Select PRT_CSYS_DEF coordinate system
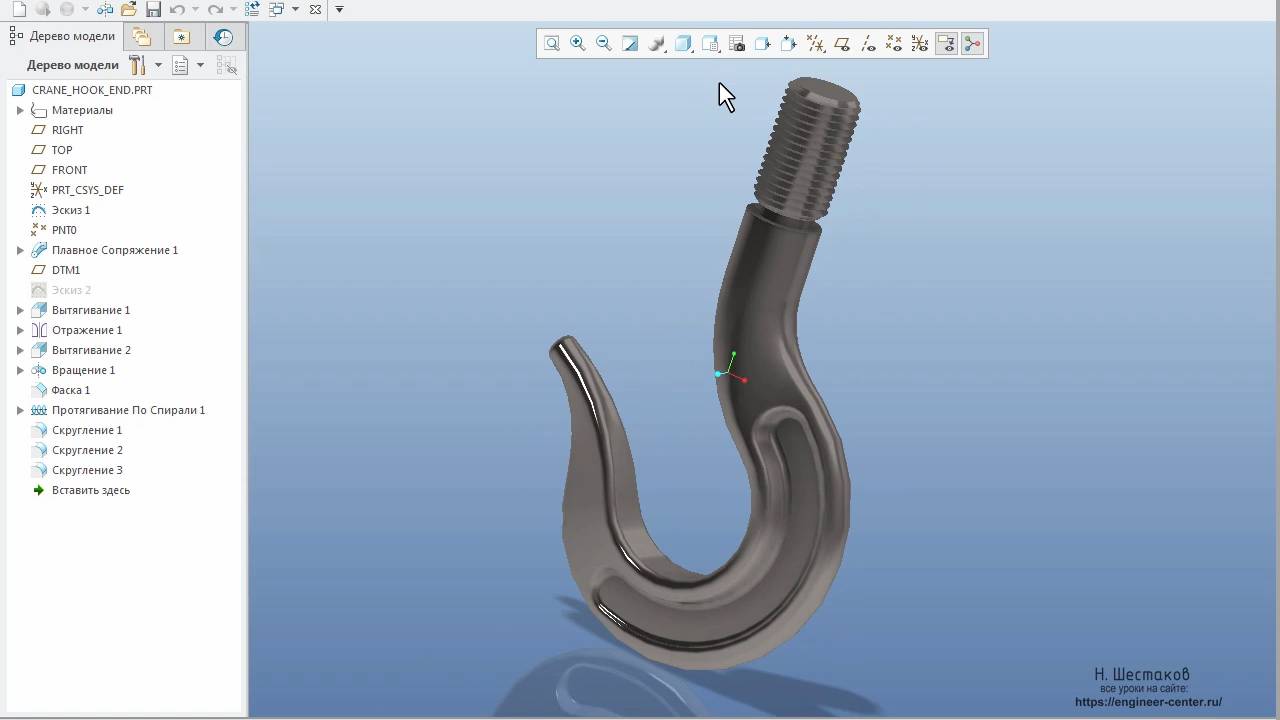Screen dimensions: 1280x720 click(x=88, y=190)
